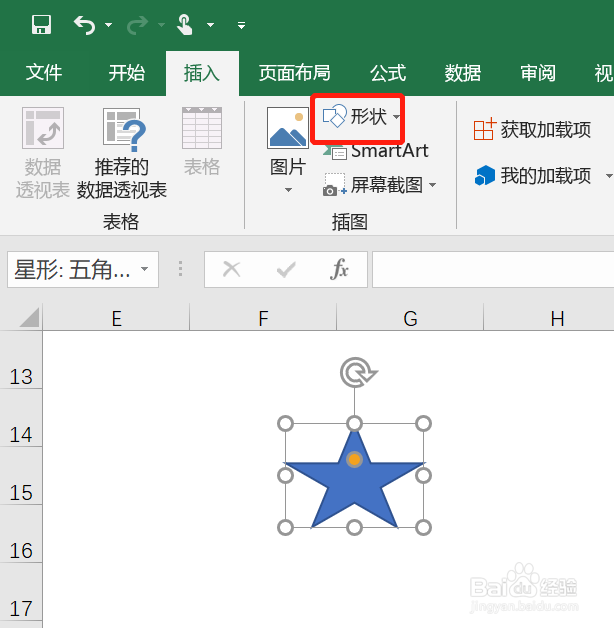Select column G header
Image resolution: width=614 pixels, height=628 pixels.
[x=410, y=319]
